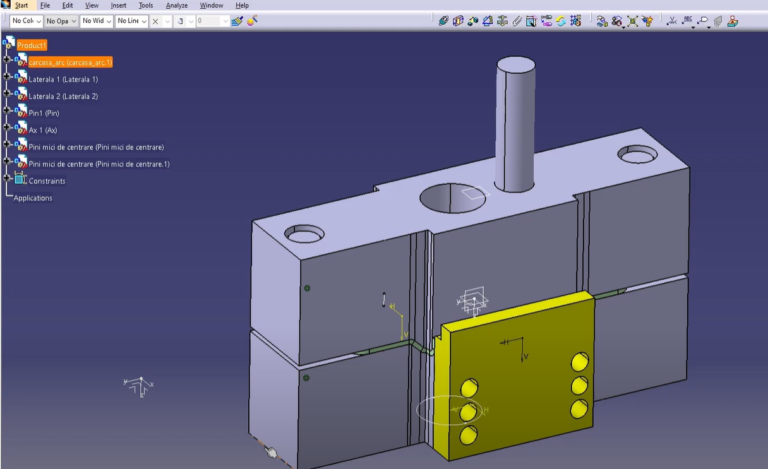768x469 pixels.
Task: Open the Insert menu
Action: (118, 5)
